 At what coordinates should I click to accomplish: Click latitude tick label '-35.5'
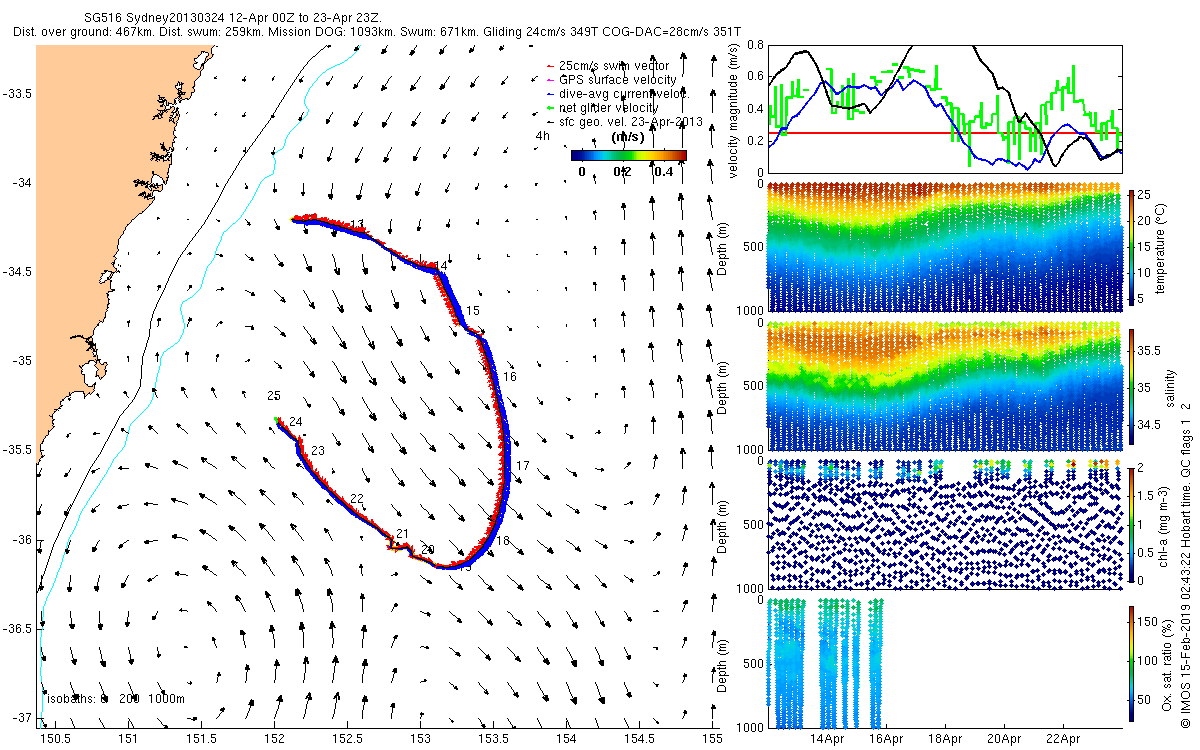click(x=16, y=450)
